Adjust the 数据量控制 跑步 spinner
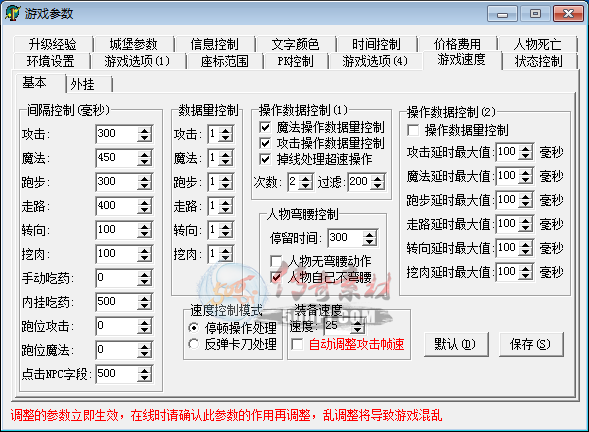The image size is (589, 432). click(x=226, y=182)
